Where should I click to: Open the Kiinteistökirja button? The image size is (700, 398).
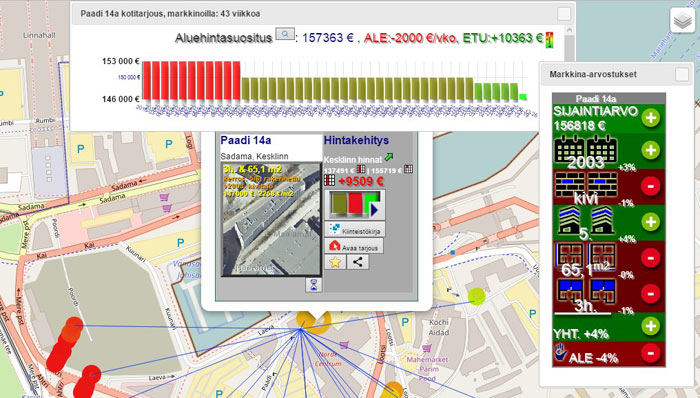click(x=355, y=229)
